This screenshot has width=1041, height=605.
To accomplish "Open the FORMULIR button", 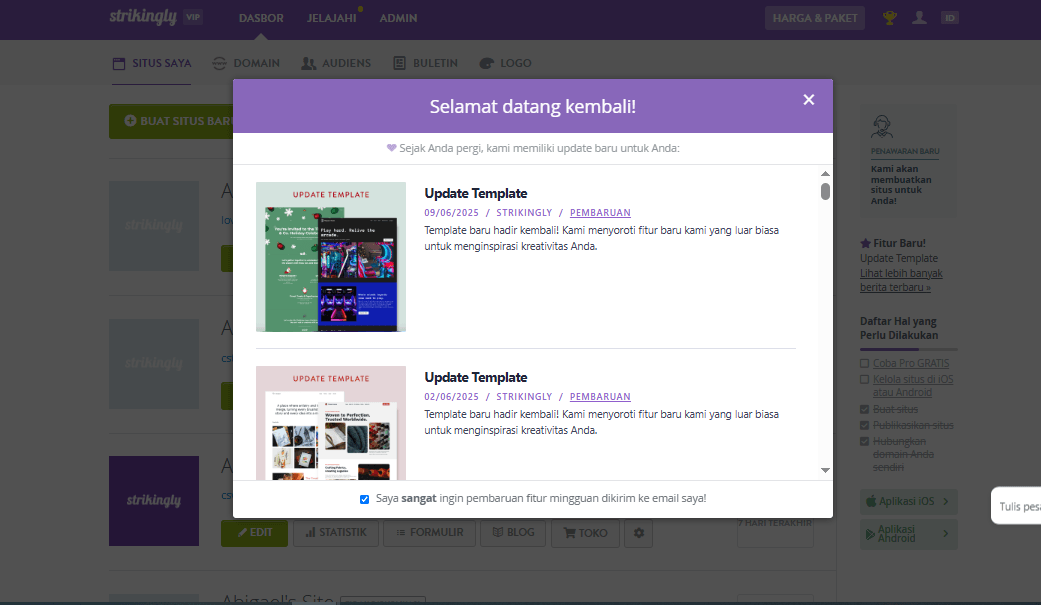I will click(x=430, y=533).
